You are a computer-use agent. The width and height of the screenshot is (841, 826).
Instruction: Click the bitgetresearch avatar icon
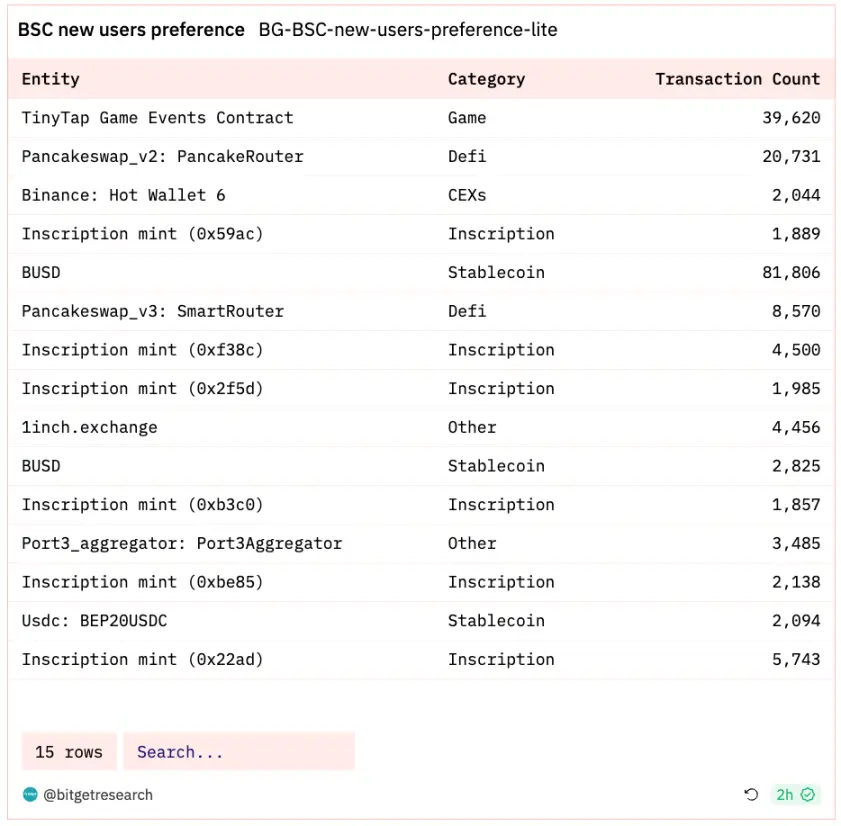pyautogui.click(x=30, y=795)
